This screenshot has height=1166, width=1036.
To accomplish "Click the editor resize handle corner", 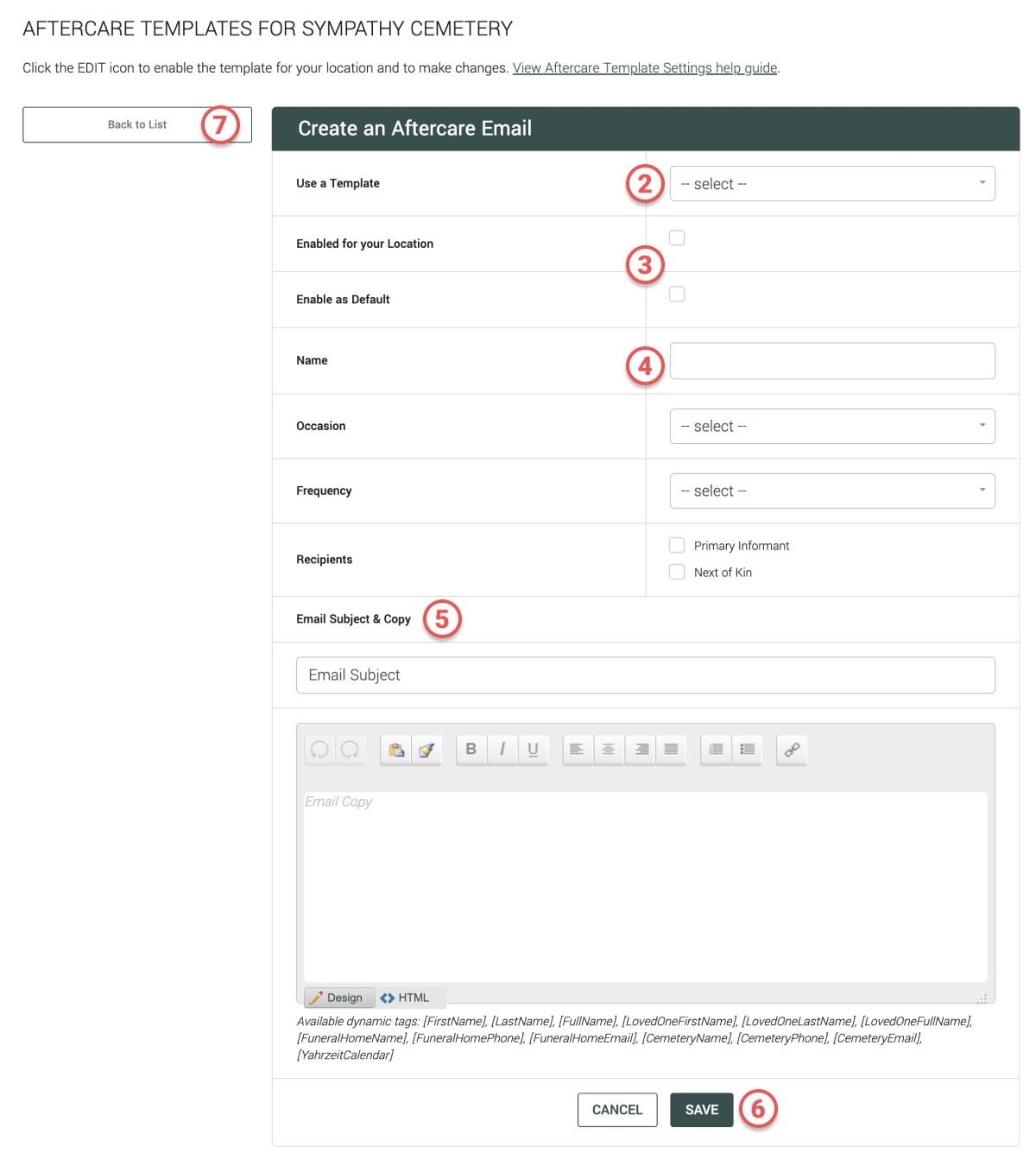I will [982, 998].
